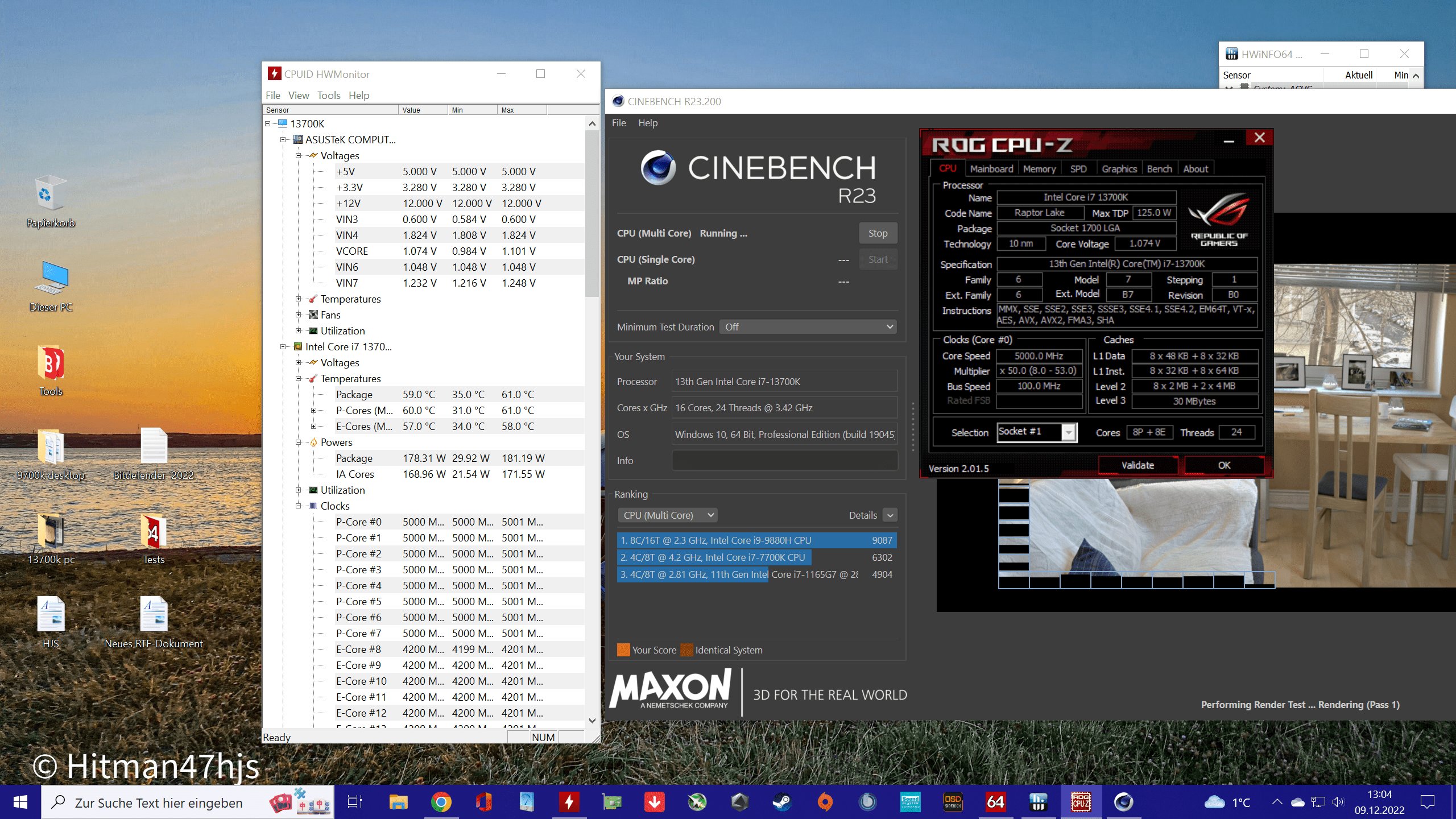Click the Windows taskbar search box
The image size is (1456, 819).
188,803
